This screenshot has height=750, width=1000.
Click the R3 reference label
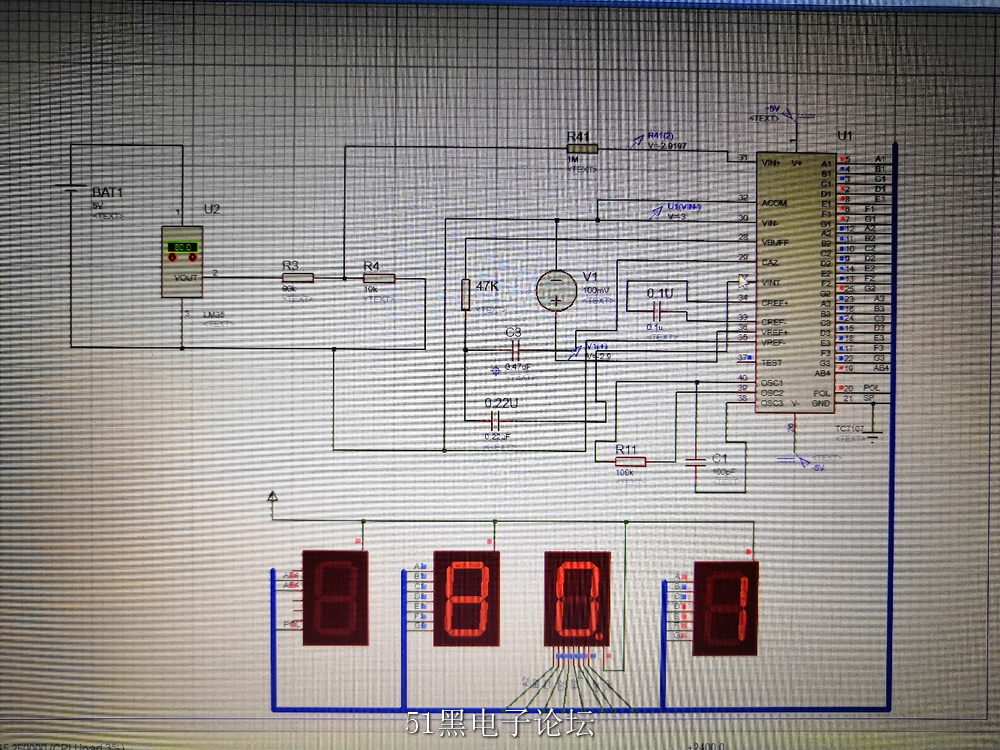(x=290, y=265)
